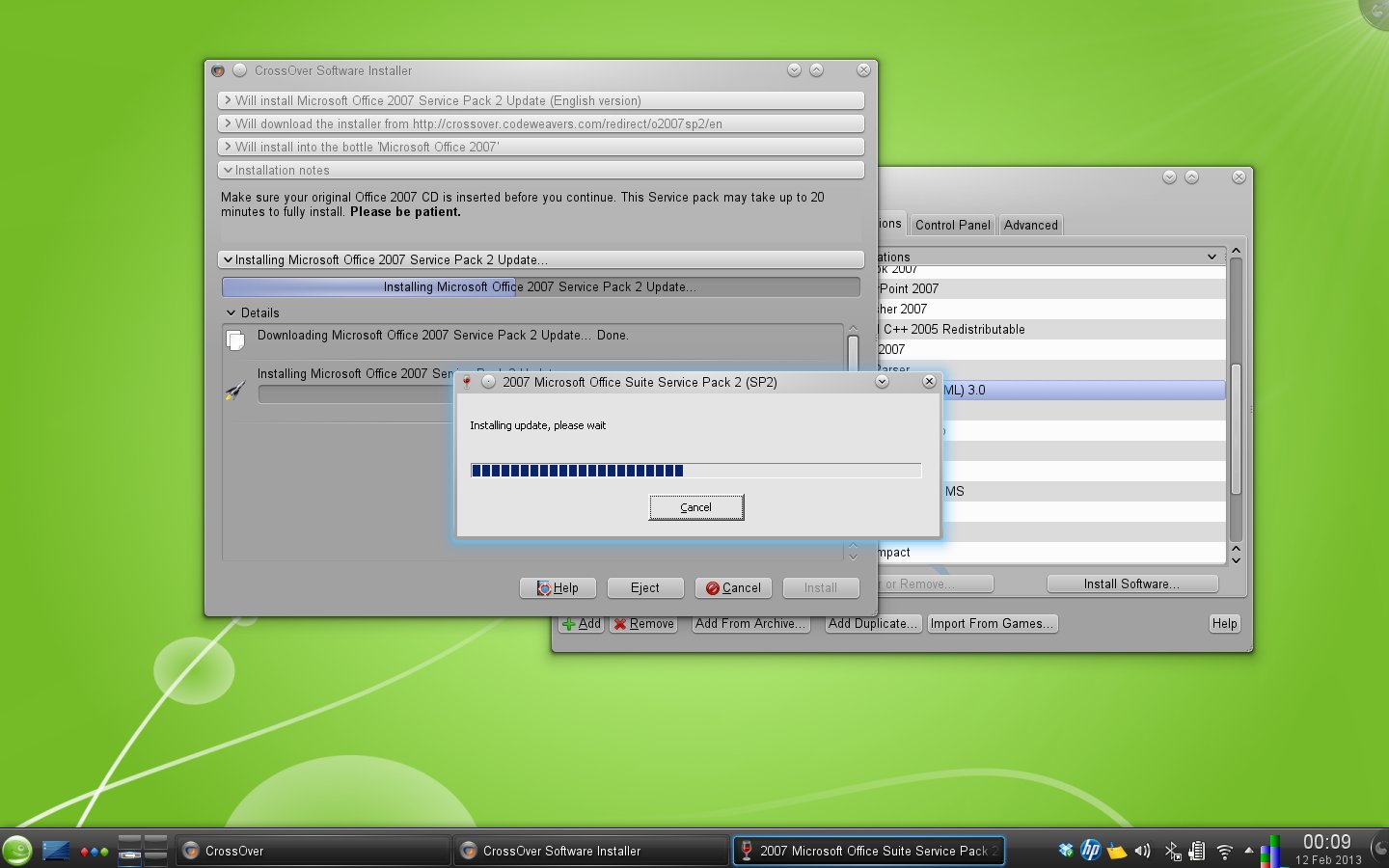This screenshot has width=1389, height=868.
Task: Collapse the Installation notes section
Action: pos(541,170)
